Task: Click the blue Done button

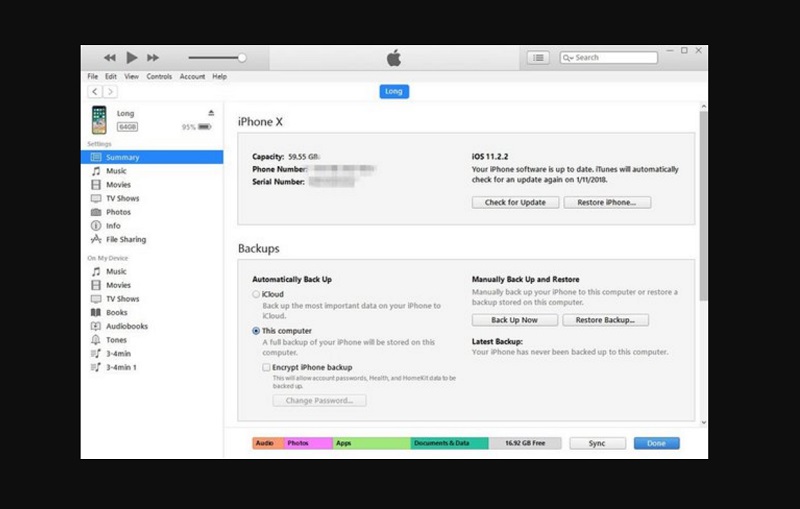Action: click(657, 443)
